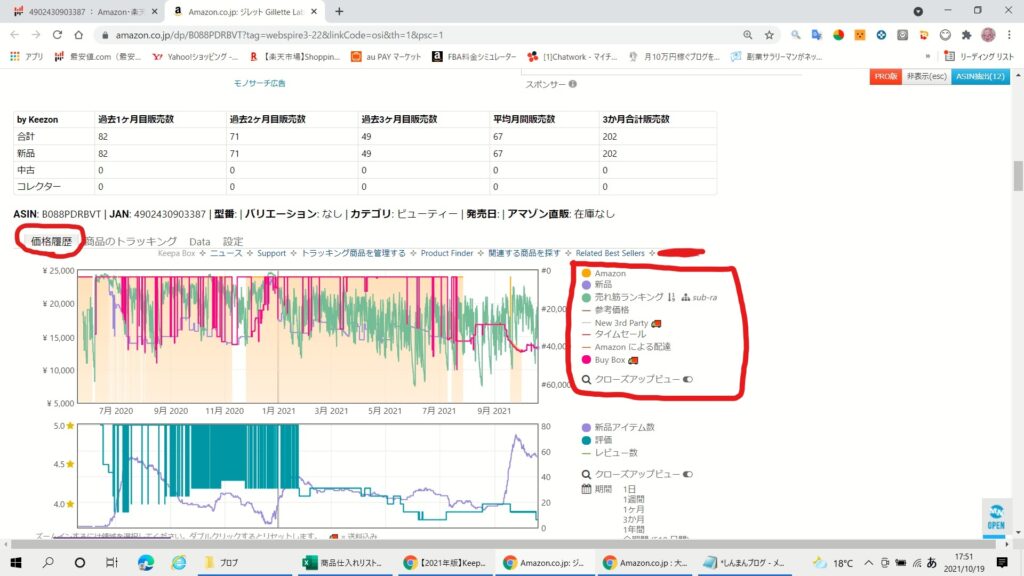Open the smiley-face extension icon
Viewport: 1024px width, 576px height.
[x=945, y=35]
